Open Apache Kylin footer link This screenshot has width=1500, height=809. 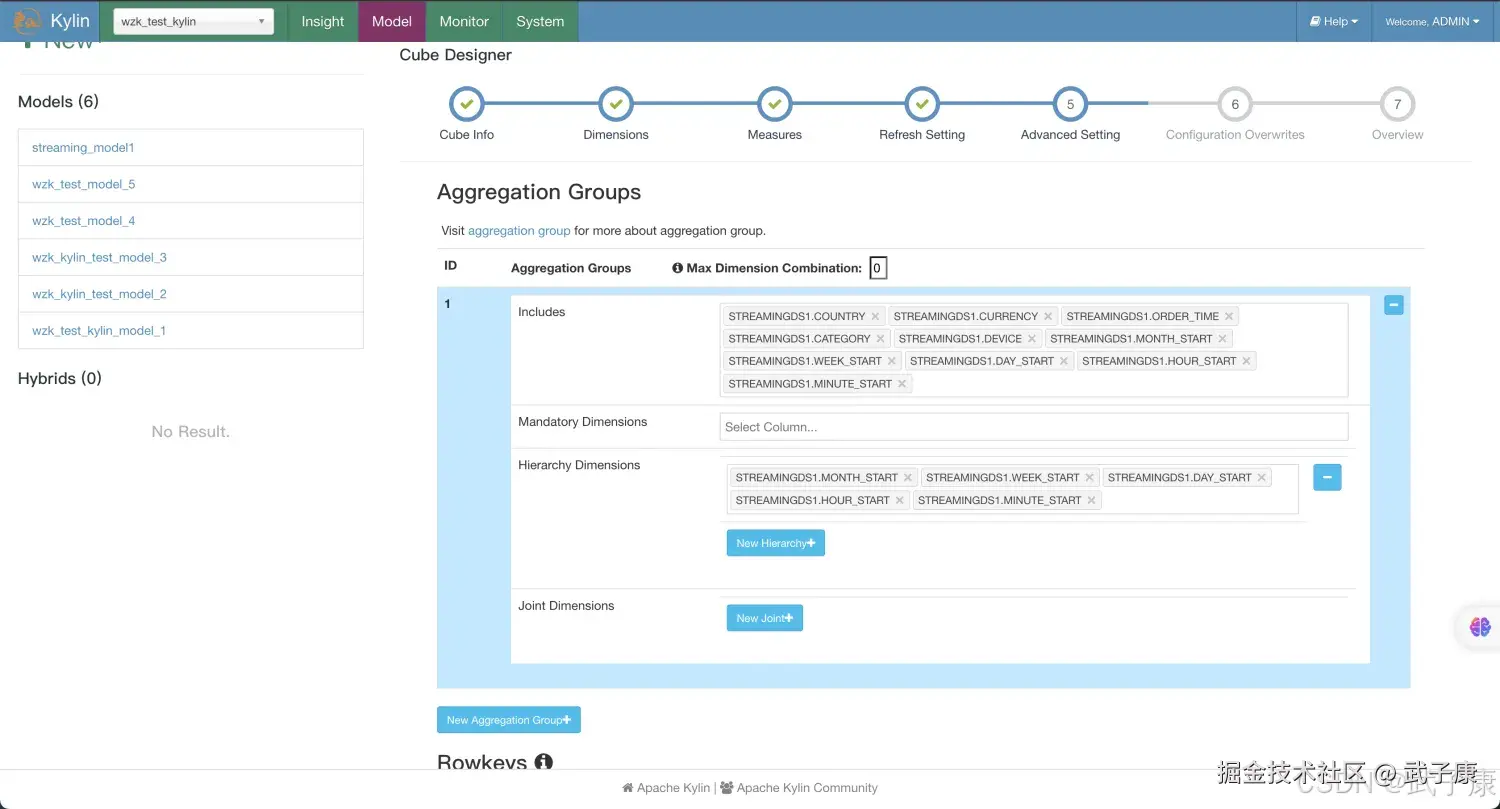click(x=666, y=788)
